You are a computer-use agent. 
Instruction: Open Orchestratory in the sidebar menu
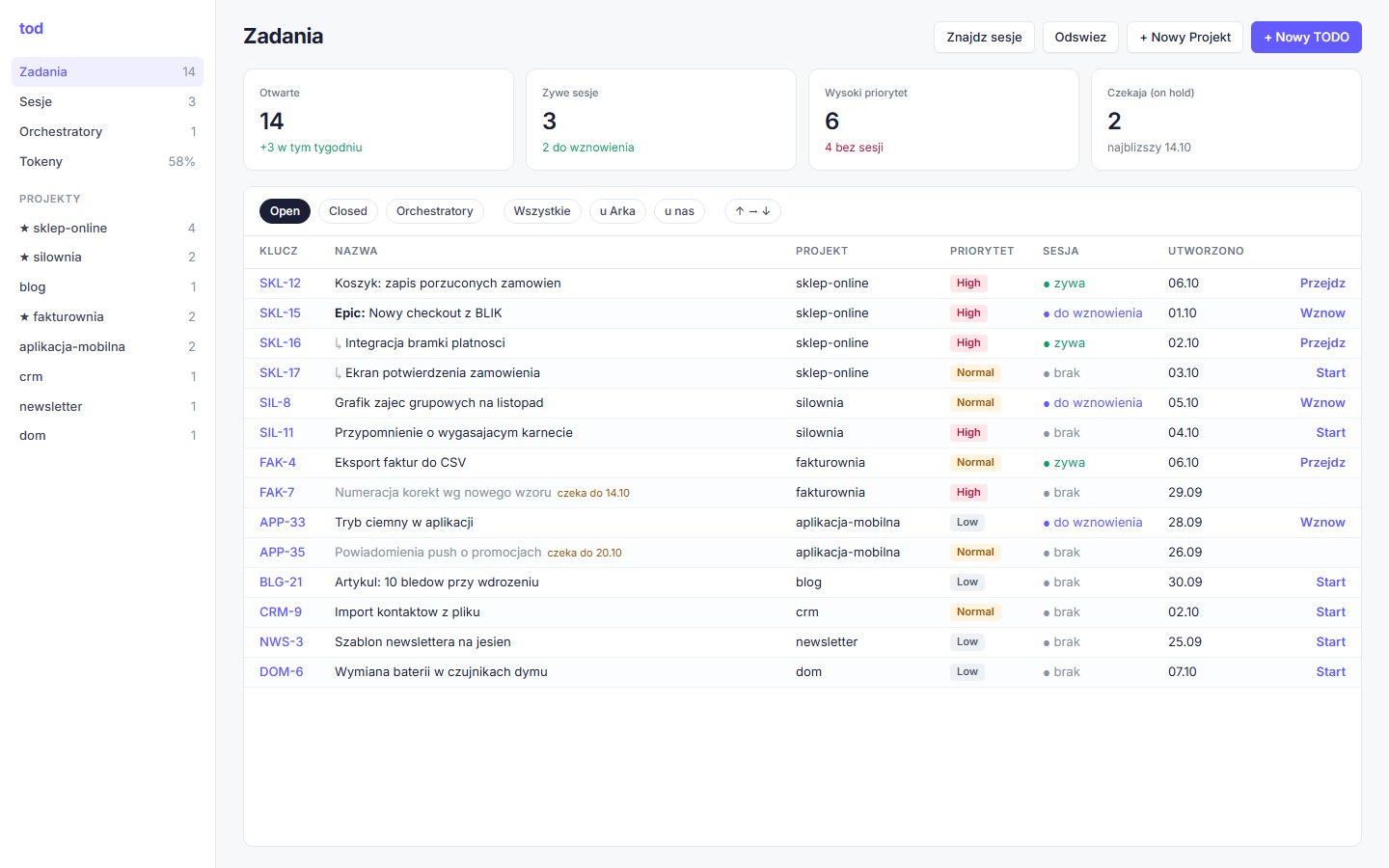pos(107,131)
